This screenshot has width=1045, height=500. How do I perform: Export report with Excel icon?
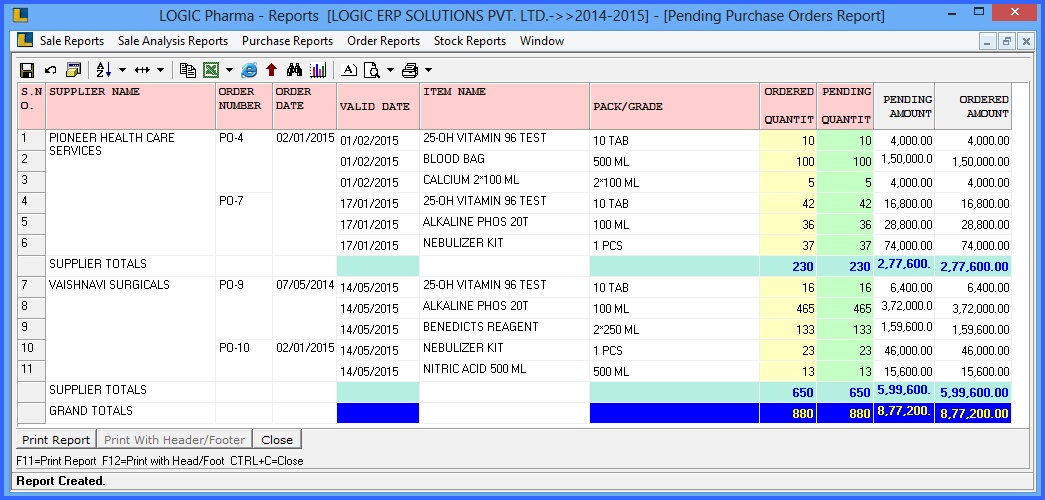coord(211,69)
